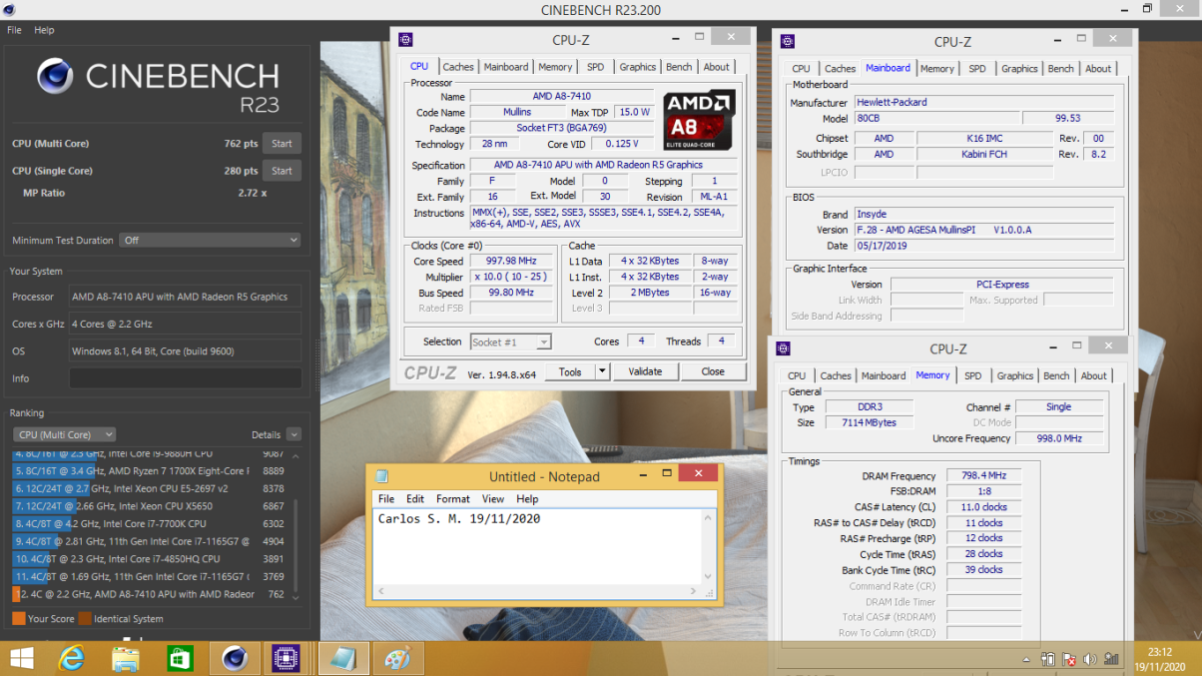Show hidden system tray icons
The height and width of the screenshot is (676, 1202).
1027,660
